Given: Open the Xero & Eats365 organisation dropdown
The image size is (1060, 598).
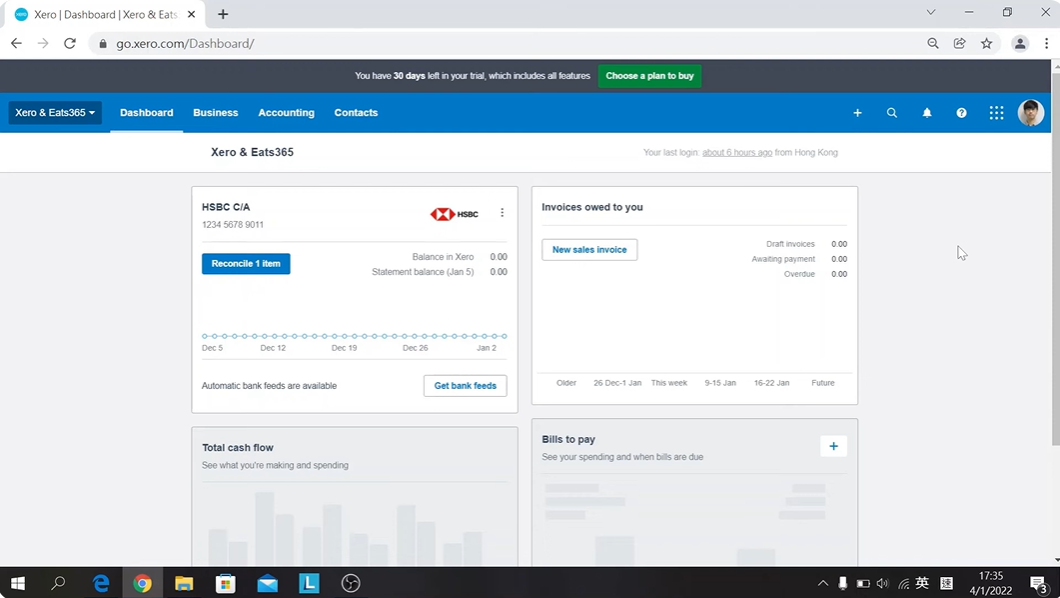Looking at the screenshot, I should tap(55, 113).
